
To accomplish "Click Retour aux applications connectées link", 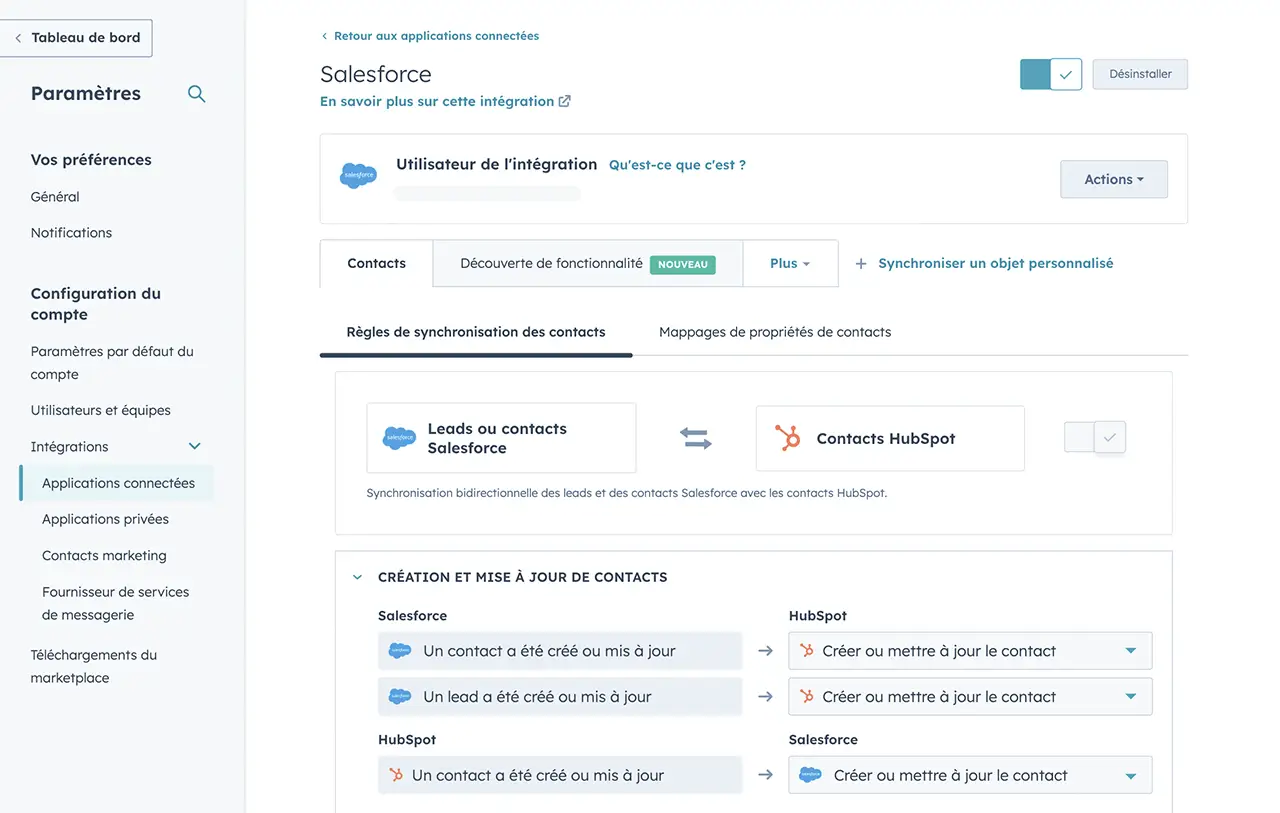I will [435, 36].
